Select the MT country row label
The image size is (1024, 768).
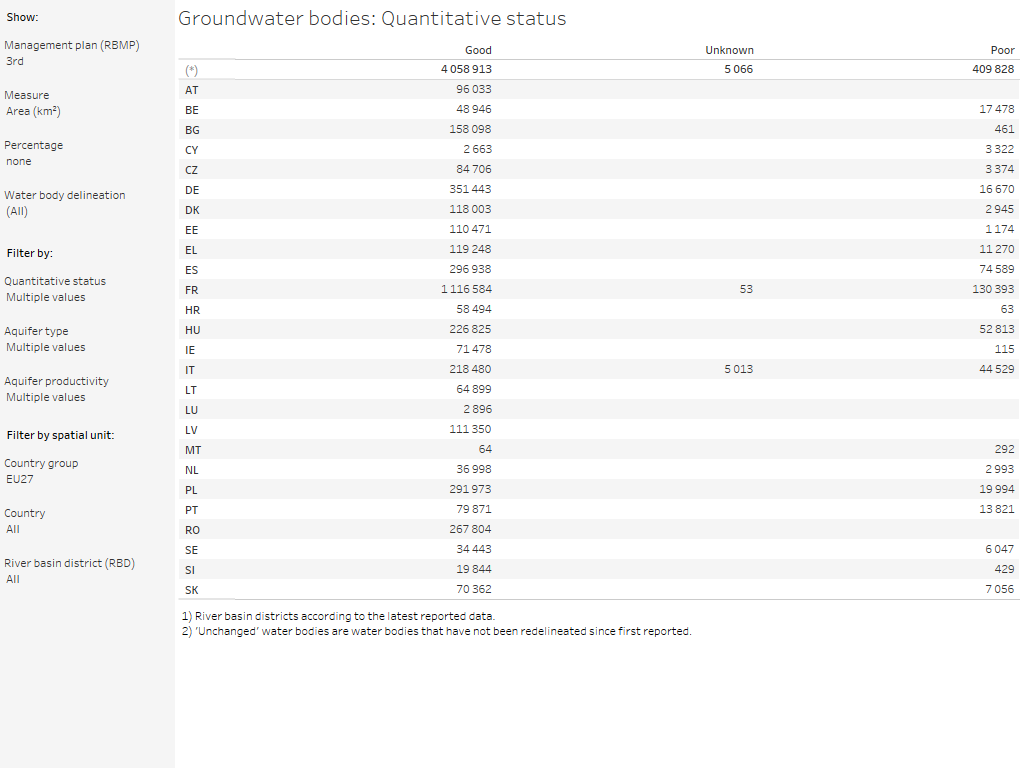click(193, 450)
